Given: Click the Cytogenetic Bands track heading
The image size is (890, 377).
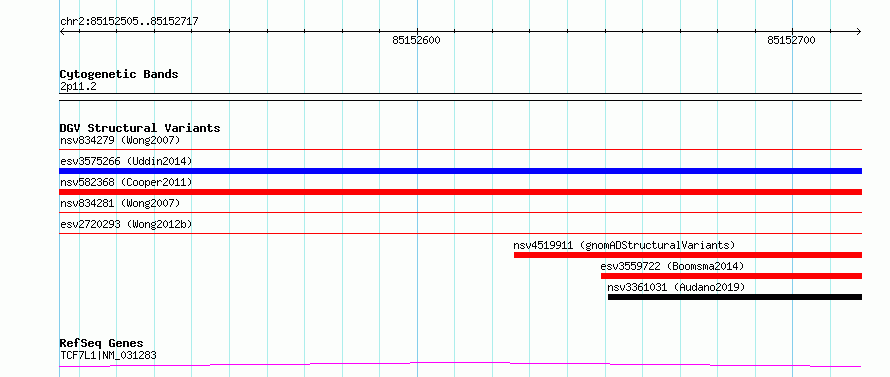Looking at the screenshot, I should coord(119,74).
